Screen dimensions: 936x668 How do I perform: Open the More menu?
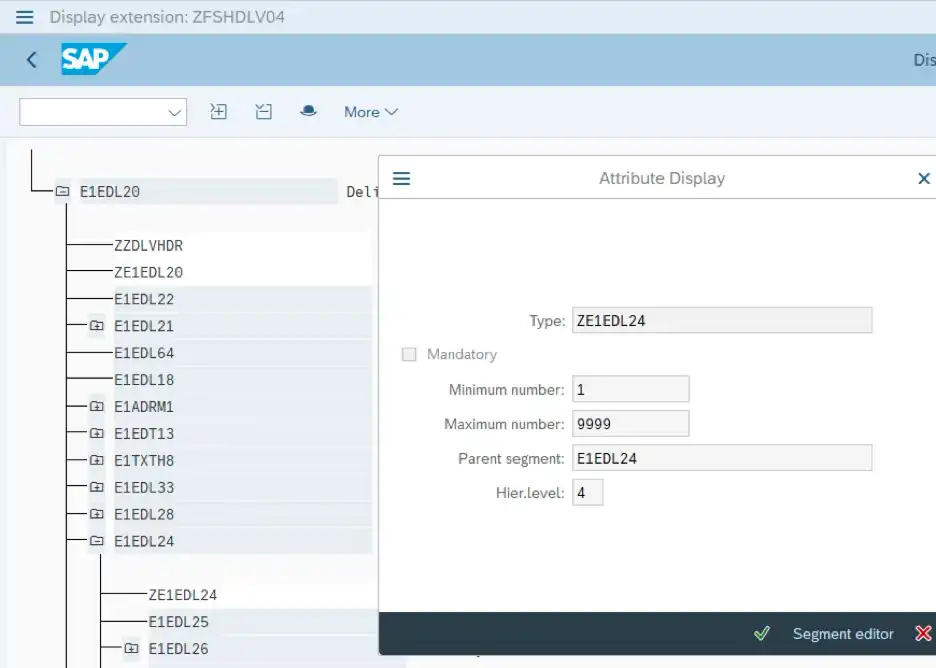(370, 112)
